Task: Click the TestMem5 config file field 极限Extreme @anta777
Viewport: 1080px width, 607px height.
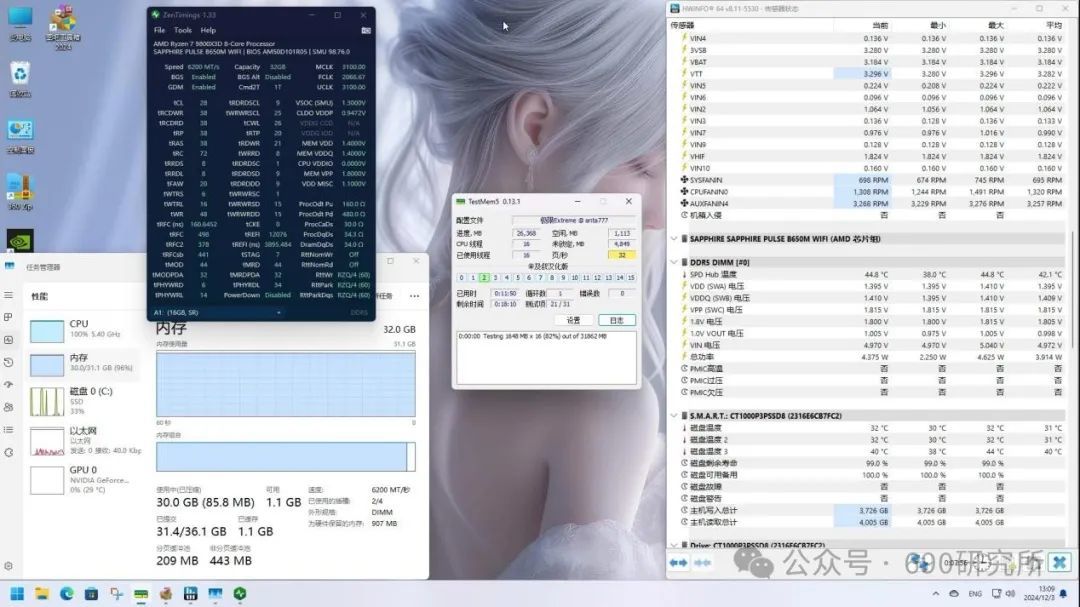Action: pyautogui.click(x=574, y=220)
